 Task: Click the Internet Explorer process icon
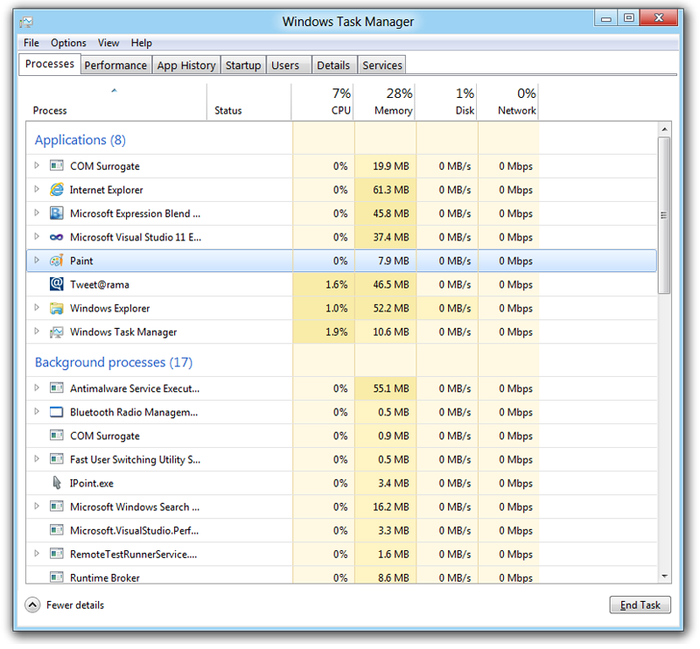57,190
